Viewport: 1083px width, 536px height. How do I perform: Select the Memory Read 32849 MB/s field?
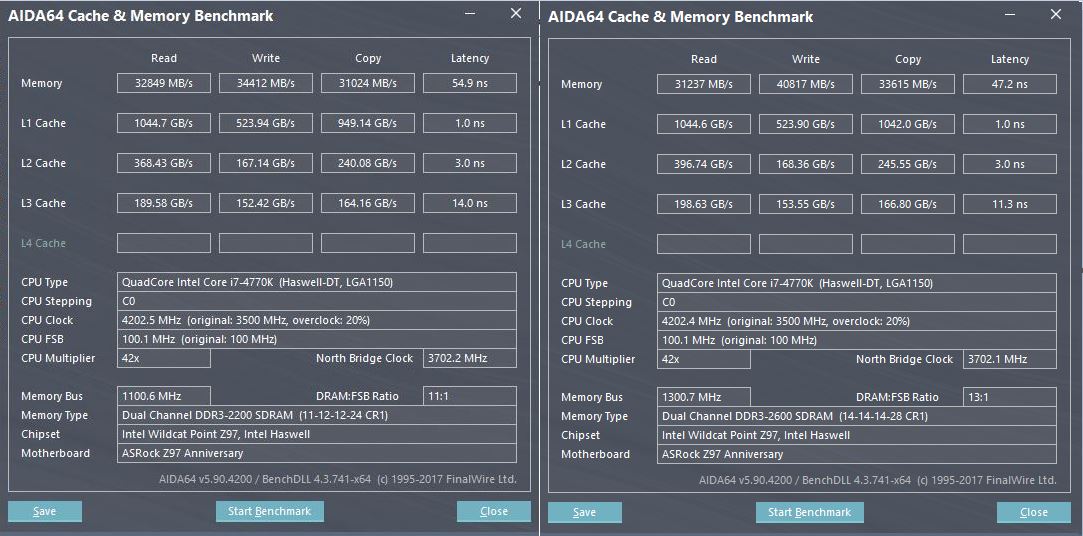(164, 83)
